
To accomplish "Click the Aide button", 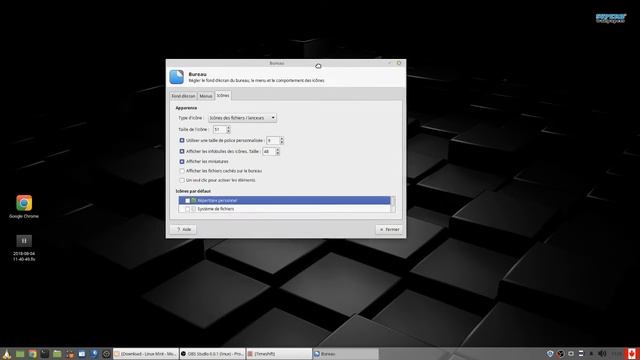I will [x=184, y=229].
